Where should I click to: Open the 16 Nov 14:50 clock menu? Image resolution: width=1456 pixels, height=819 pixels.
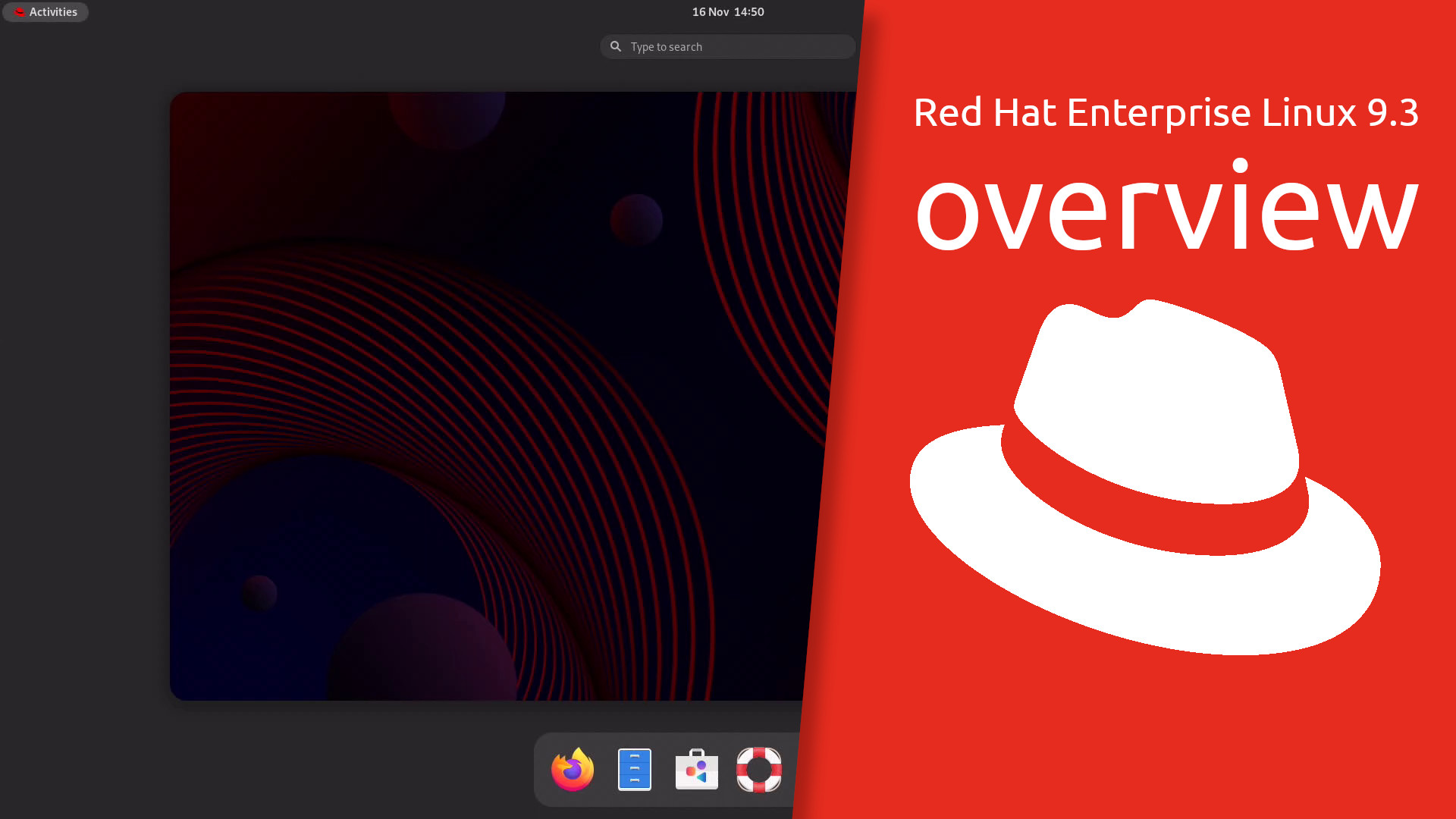point(727,12)
